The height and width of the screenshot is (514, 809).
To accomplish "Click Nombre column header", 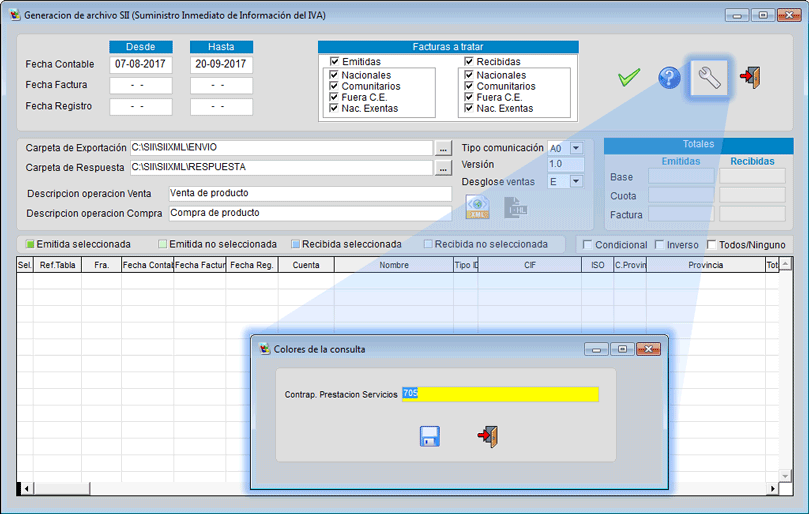I will [x=394, y=265].
